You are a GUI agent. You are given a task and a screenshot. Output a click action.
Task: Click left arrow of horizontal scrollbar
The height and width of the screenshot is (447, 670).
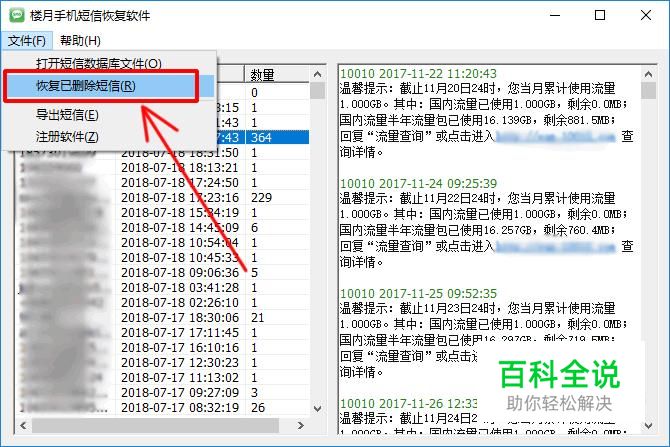coord(23,426)
